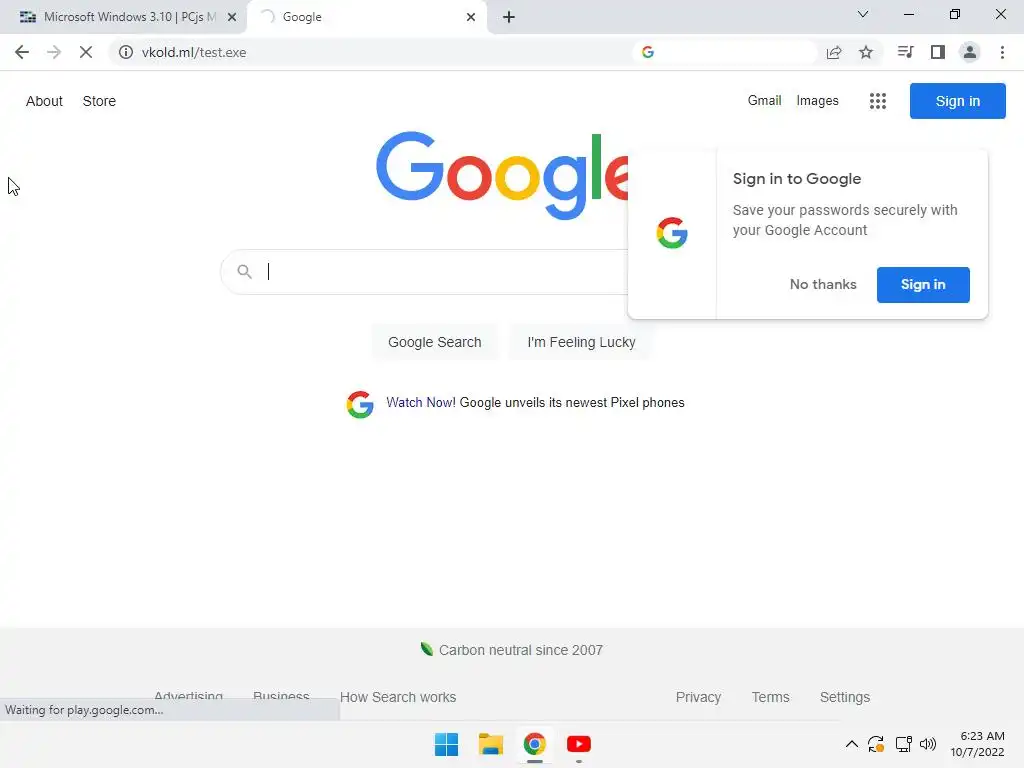The width and height of the screenshot is (1024, 768).
Task: Open the Images link
Action: 817,101
